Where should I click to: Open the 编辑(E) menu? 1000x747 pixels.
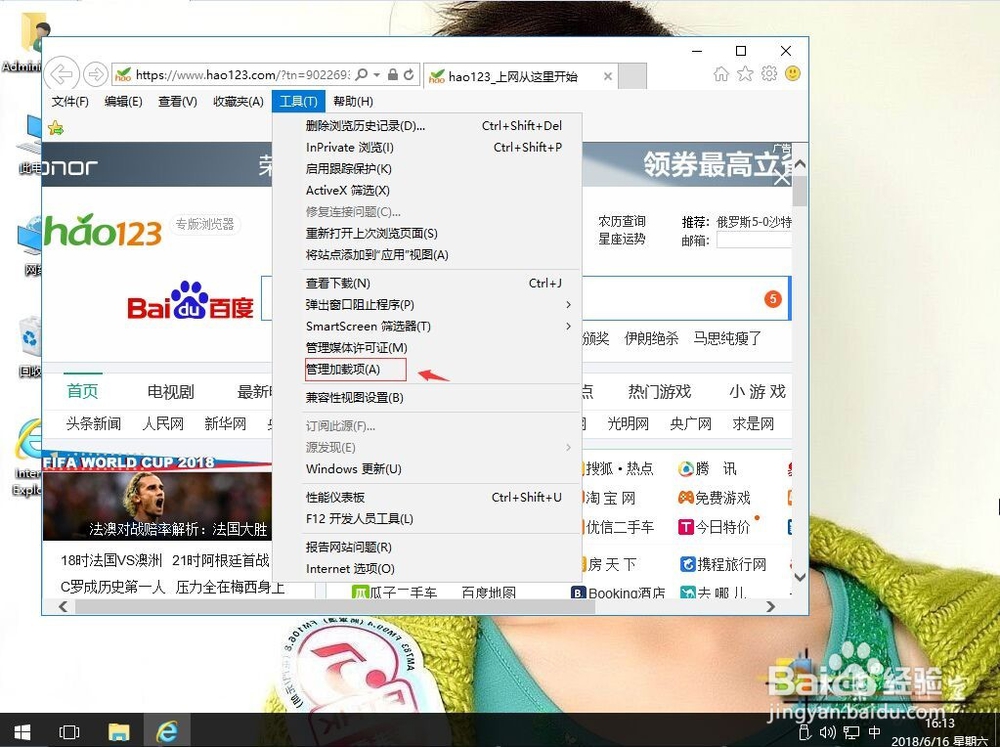click(123, 101)
